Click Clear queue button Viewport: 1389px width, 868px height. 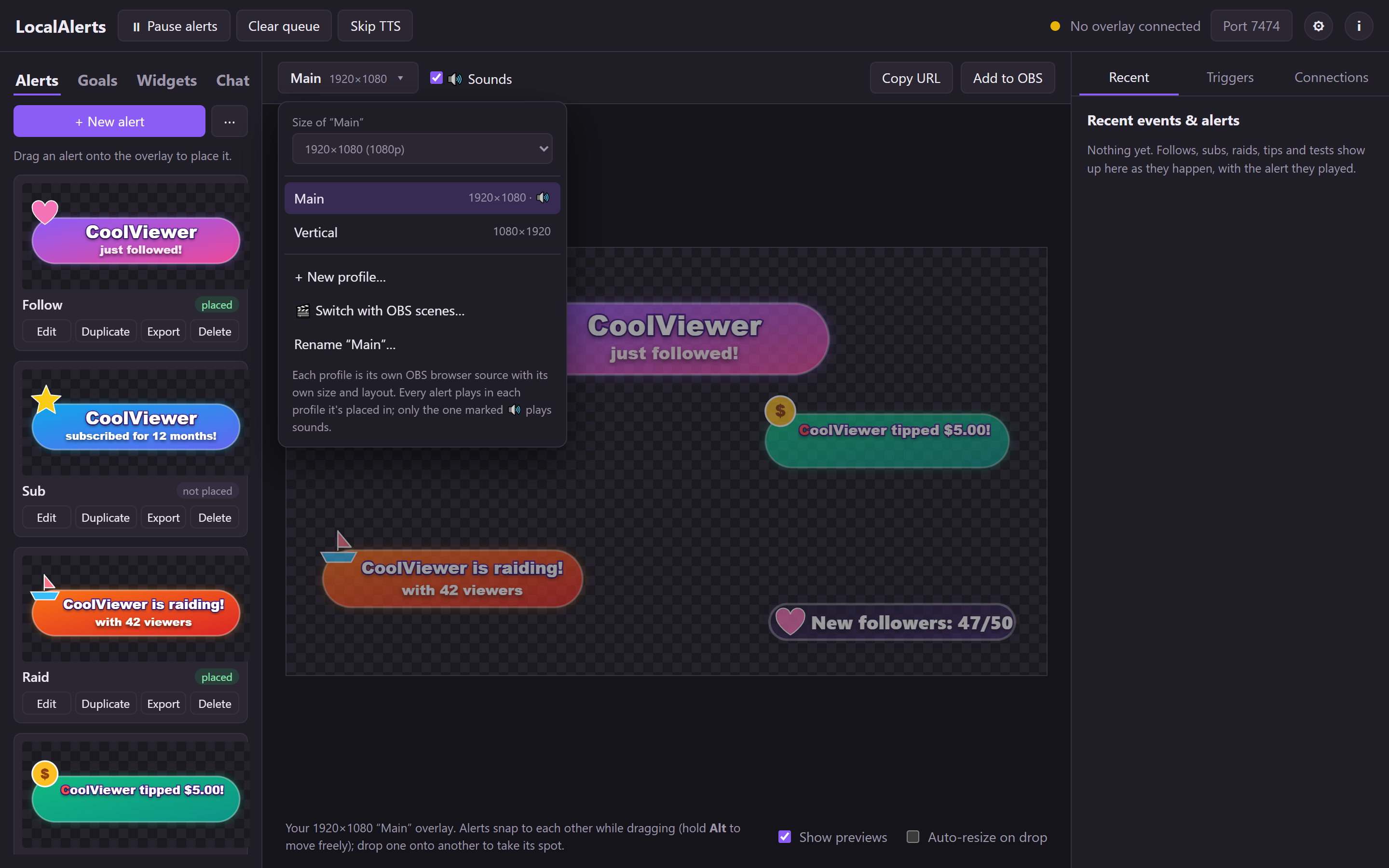click(x=284, y=26)
